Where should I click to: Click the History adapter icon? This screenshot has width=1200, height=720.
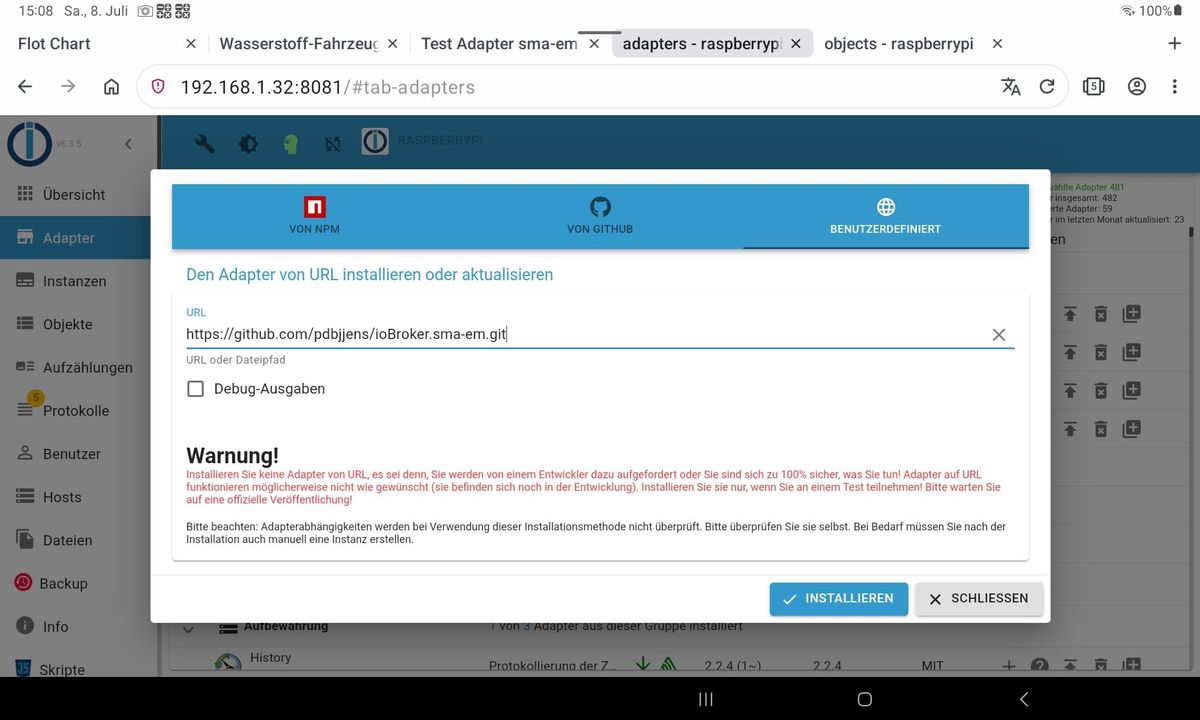click(229, 664)
